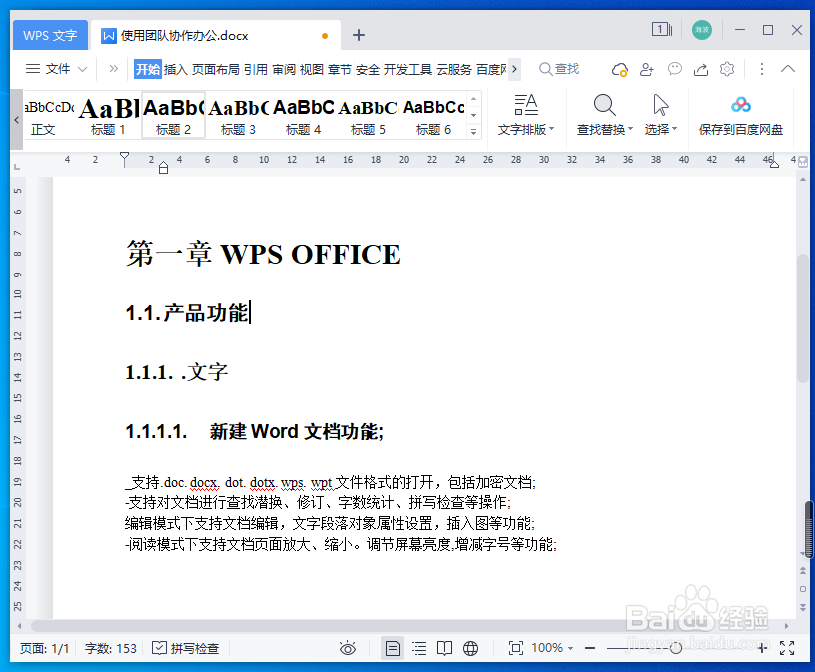Click the user avatar in title bar
Screen dimensions: 815x672
(x=702, y=30)
